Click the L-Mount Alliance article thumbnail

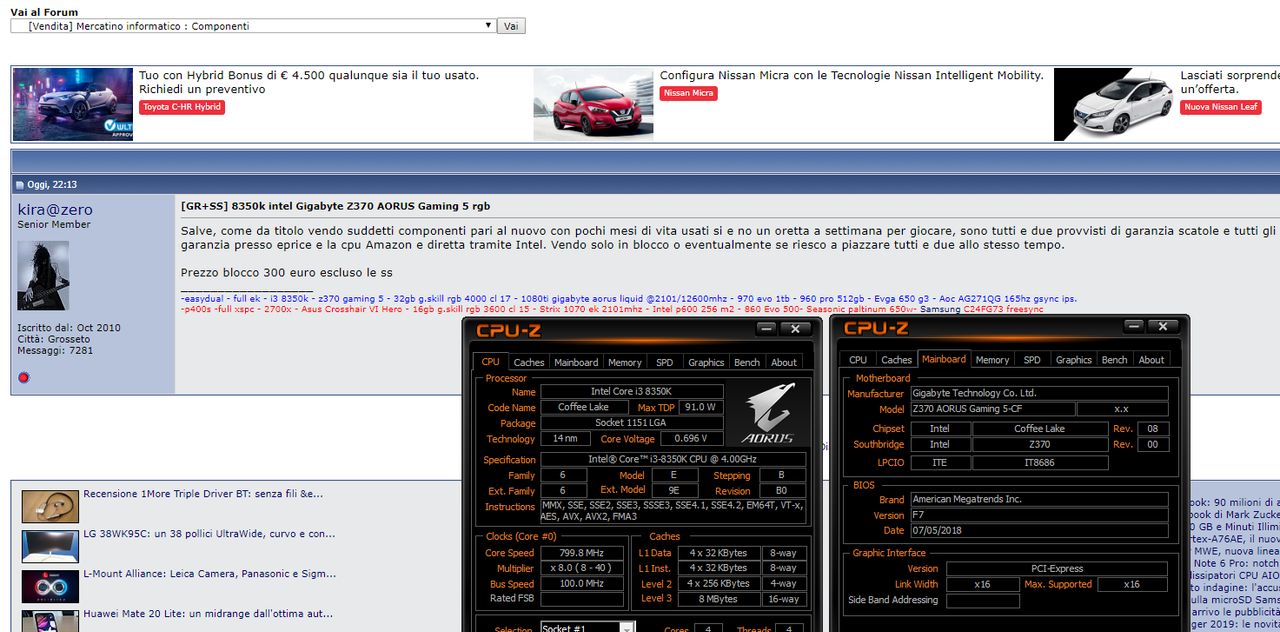[x=50, y=586]
